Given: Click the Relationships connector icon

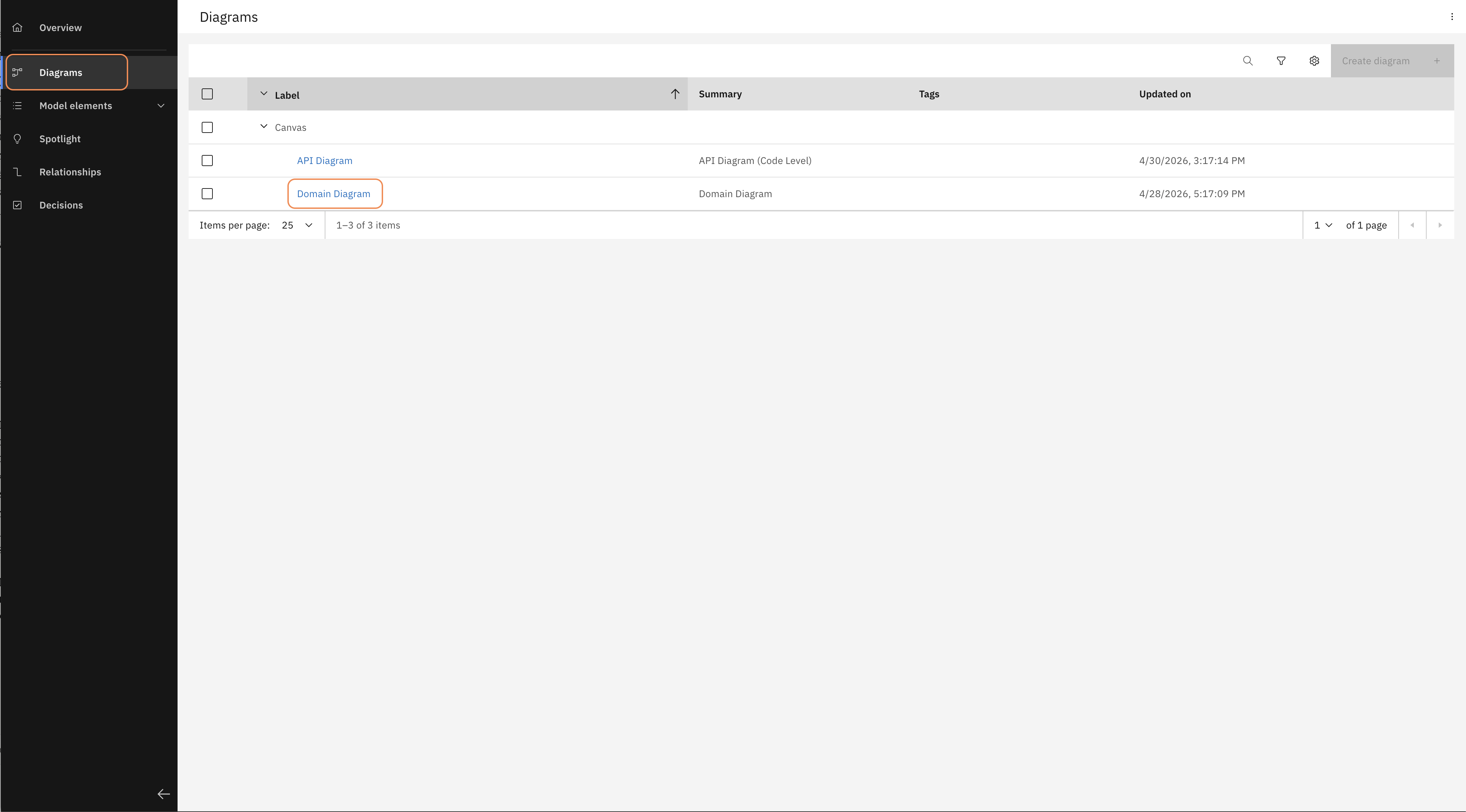Looking at the screenshot, I should click(18, 172).
